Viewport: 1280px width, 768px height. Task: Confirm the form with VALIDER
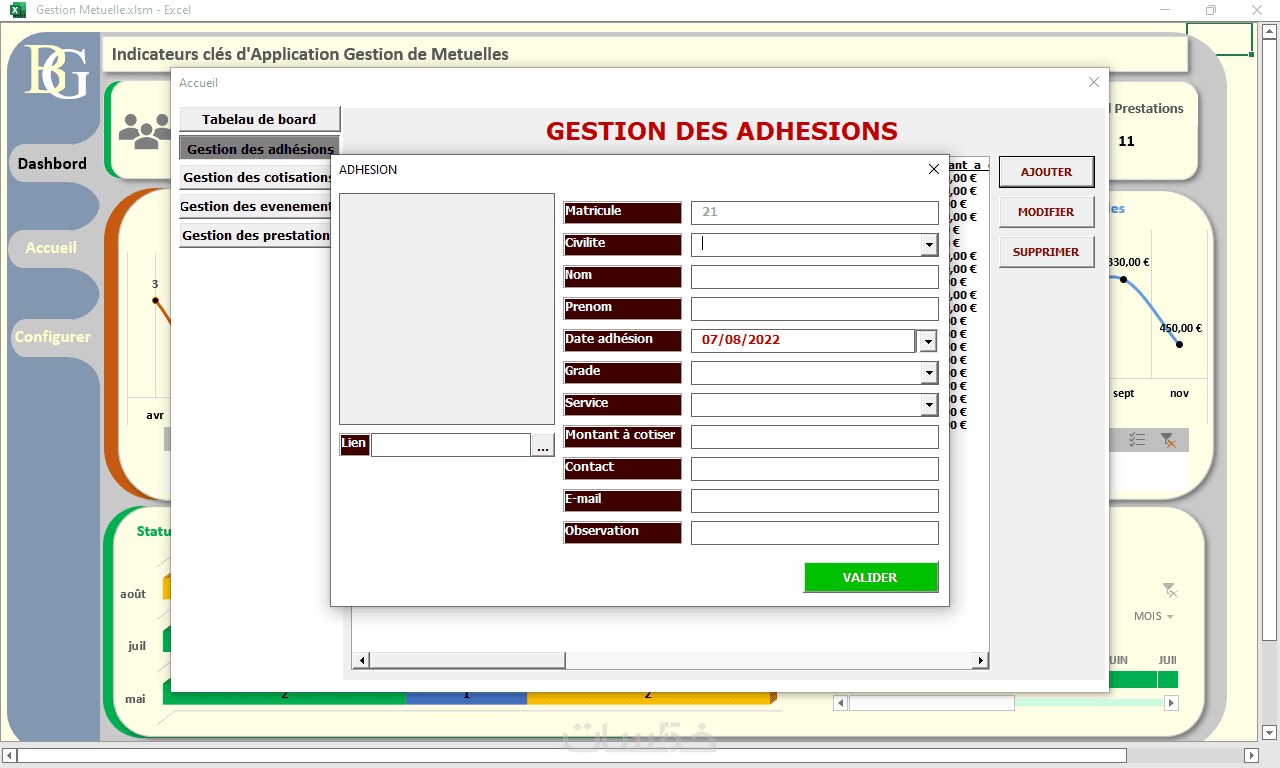tap(870, 577)
